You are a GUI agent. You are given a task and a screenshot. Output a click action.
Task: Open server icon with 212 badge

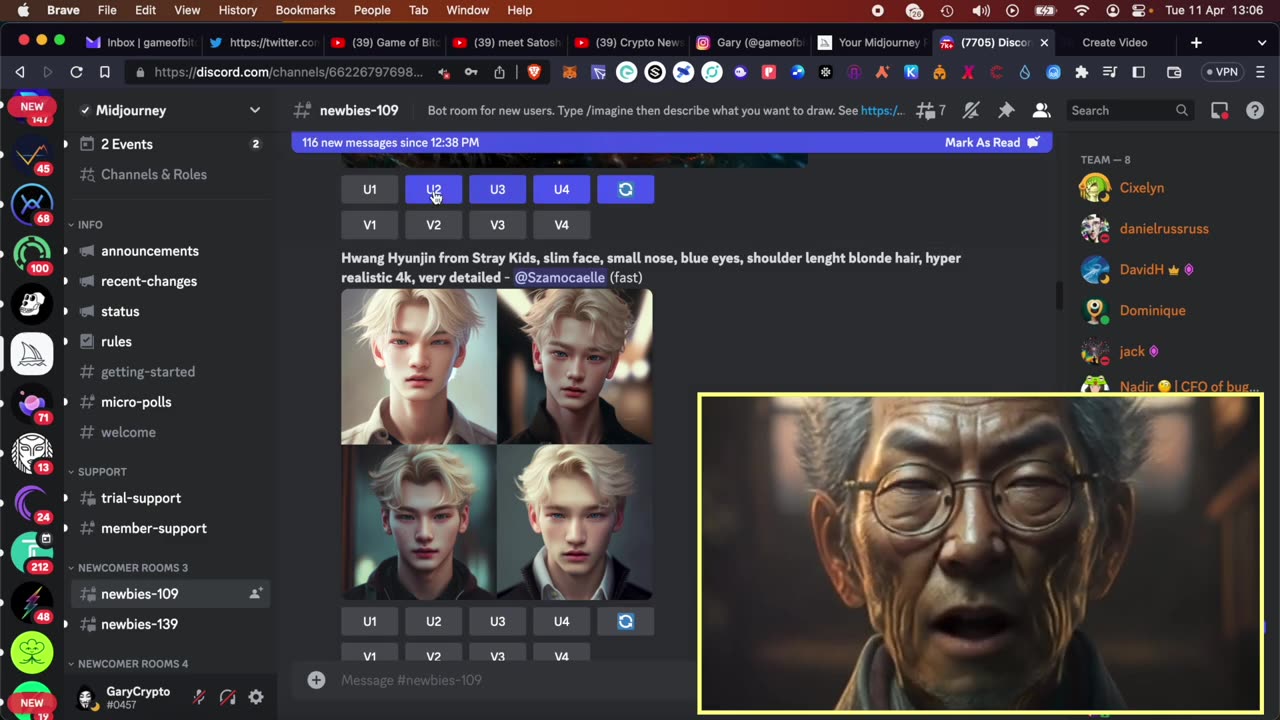tap(32, 553)
